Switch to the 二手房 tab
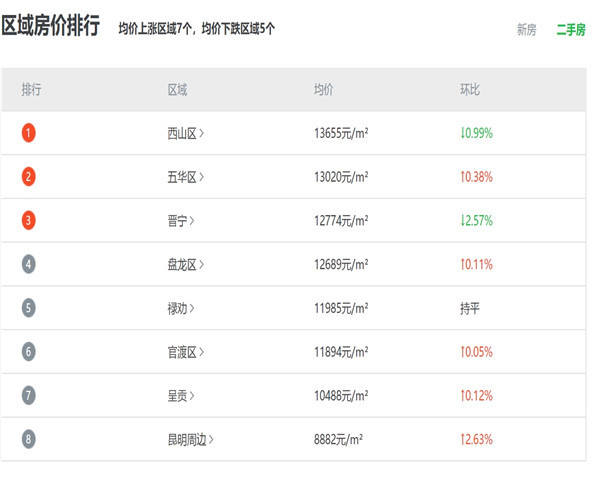The image size is (600, 500). point(571,29)
